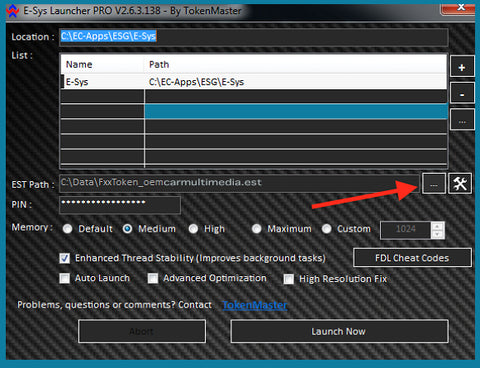Select Maximum memory option

256,229
